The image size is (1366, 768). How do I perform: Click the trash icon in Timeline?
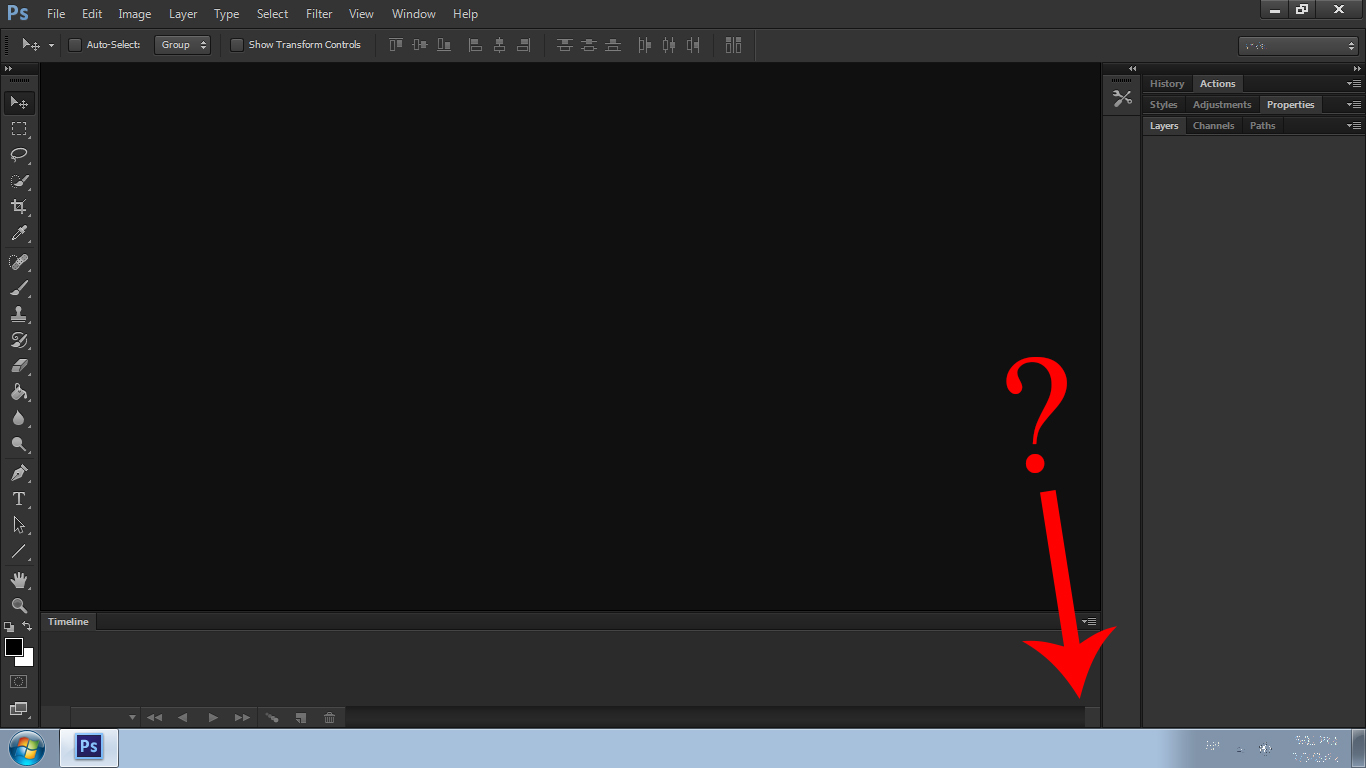329,717
